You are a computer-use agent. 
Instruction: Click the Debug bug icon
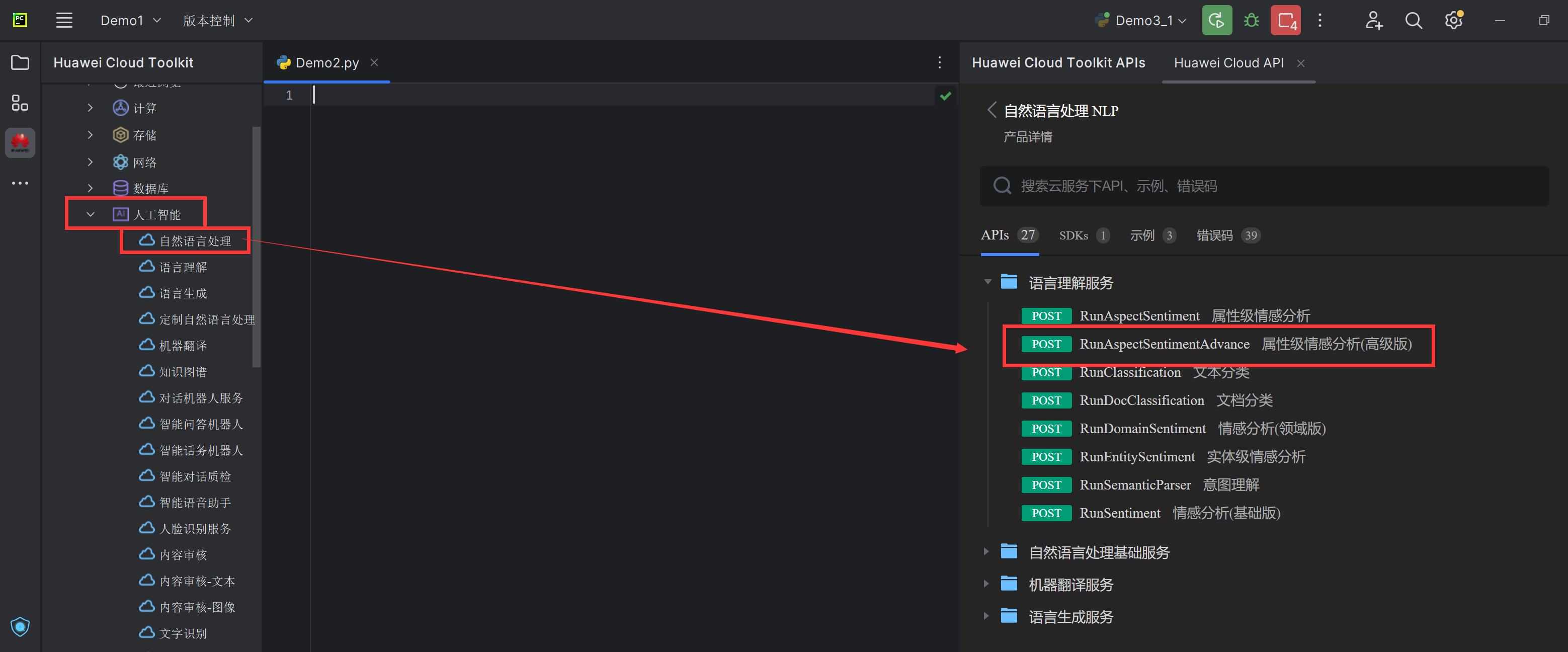1251,21
